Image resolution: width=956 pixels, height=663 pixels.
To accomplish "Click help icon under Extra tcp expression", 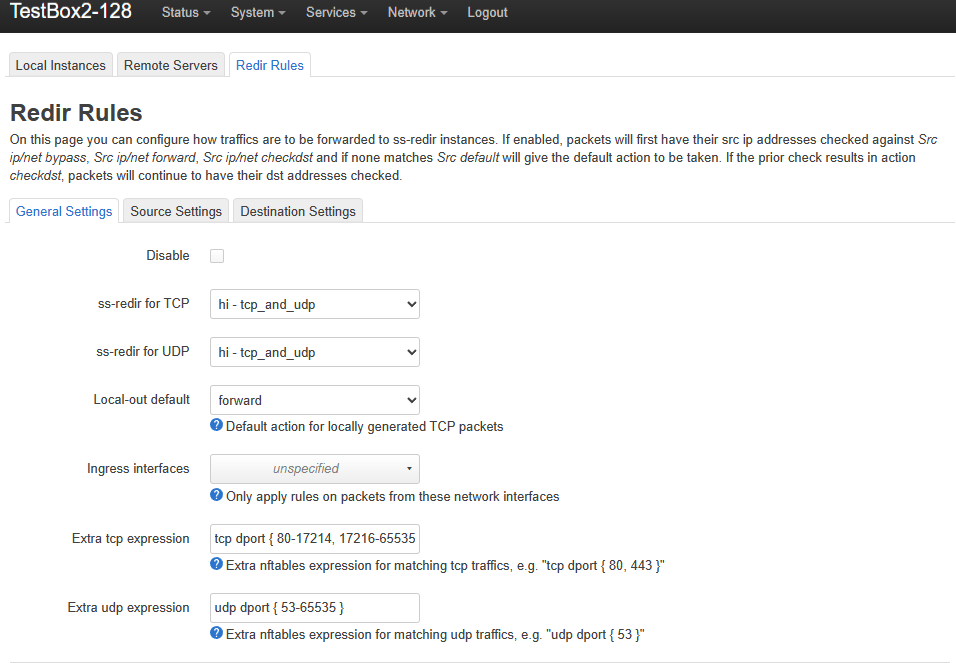I will 216,565.
